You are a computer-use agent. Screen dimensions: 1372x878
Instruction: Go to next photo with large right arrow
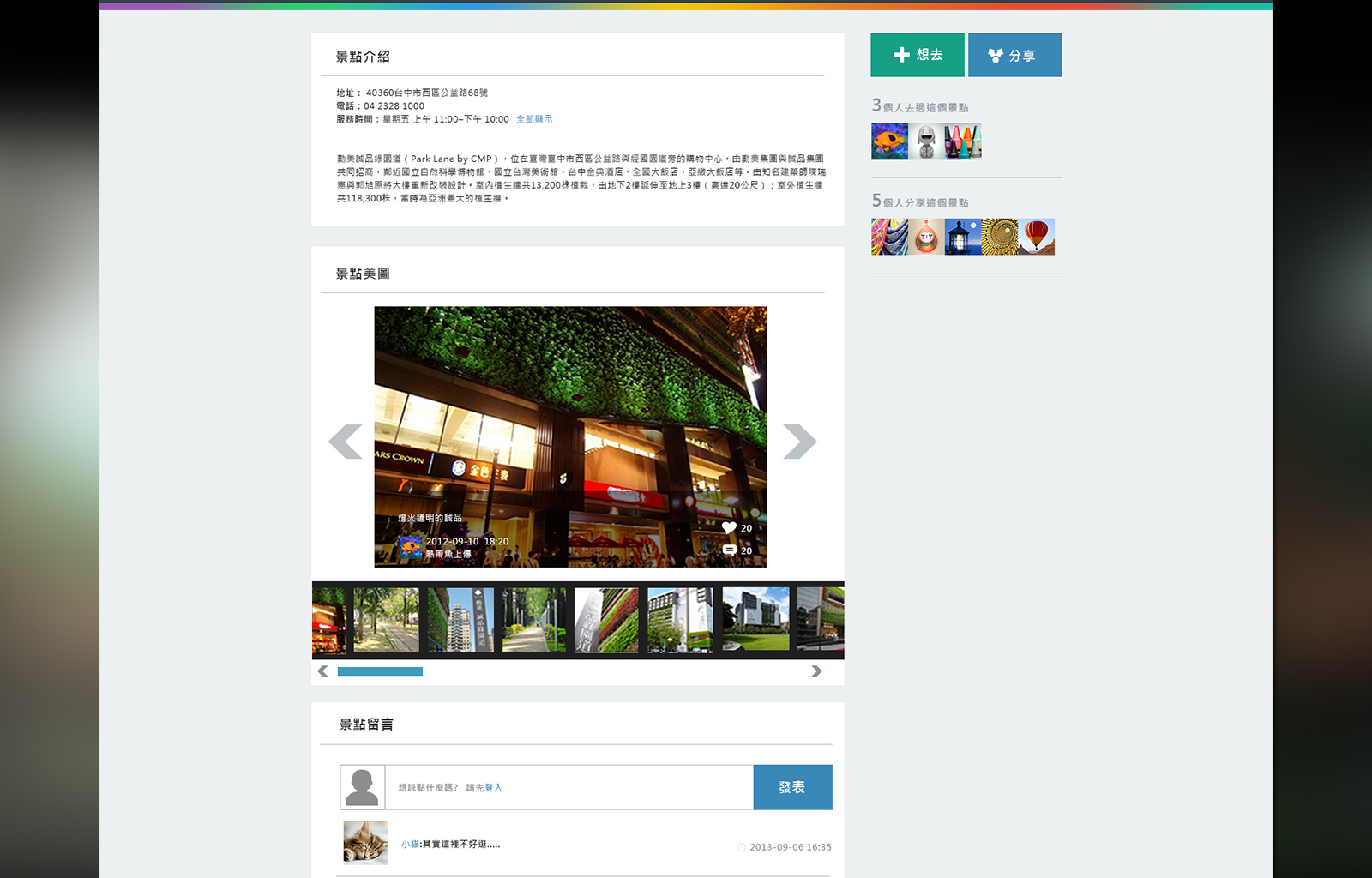[799, 442]
